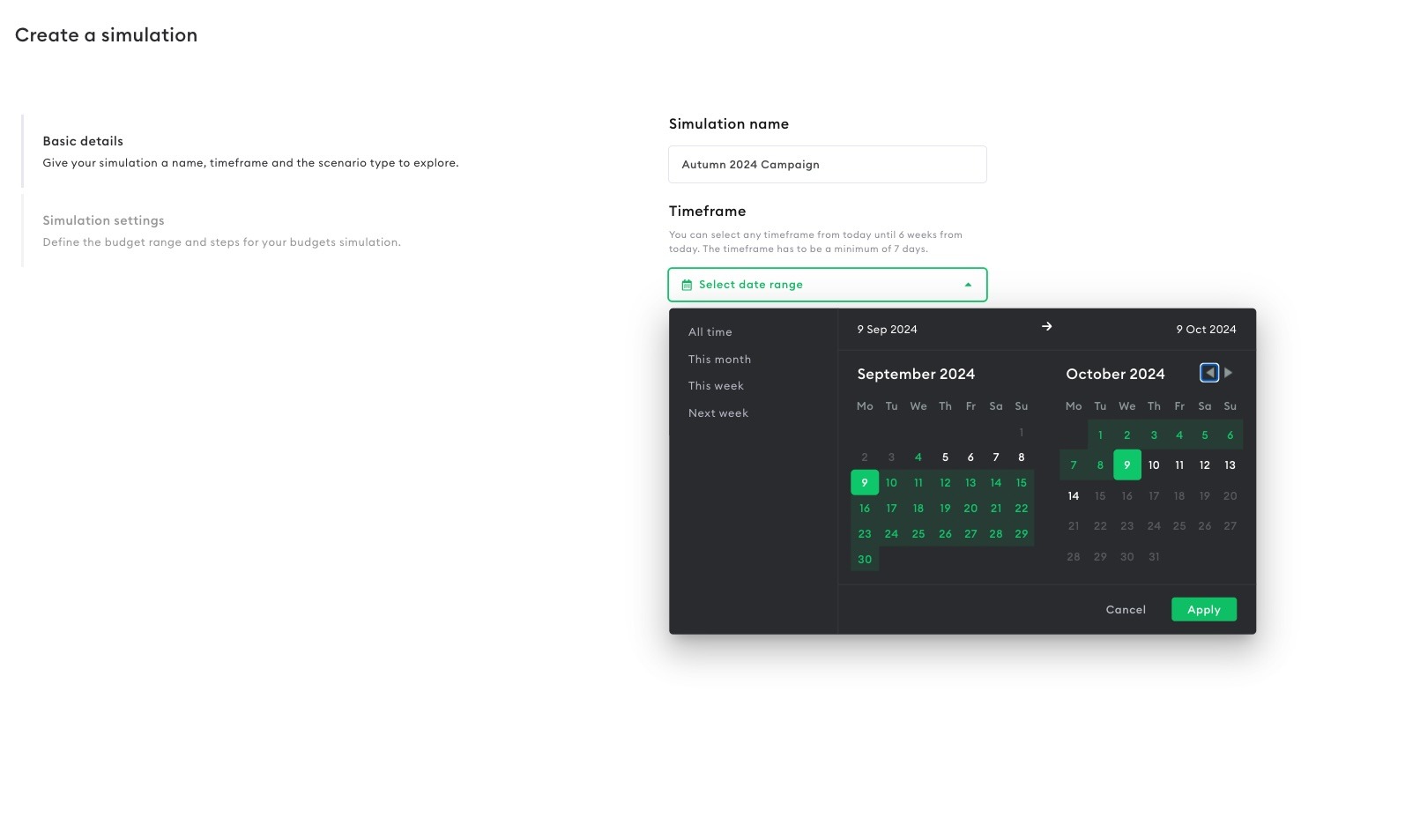The width and height of the screenshot is (1420, 840).
Task: Open the Simulation settings step
Action: [x=103, y=220]
